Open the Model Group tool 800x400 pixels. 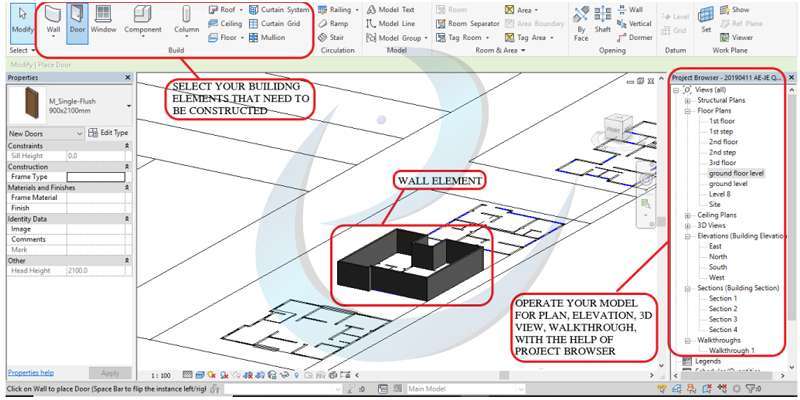(397, 37)
